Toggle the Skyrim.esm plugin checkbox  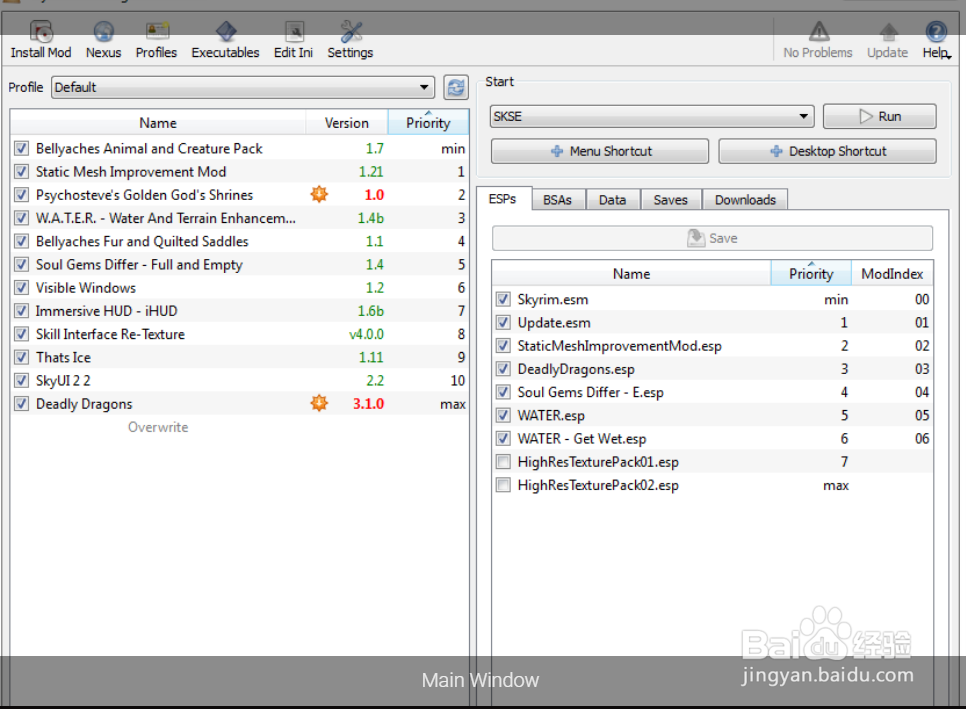[x=503, y=299]
